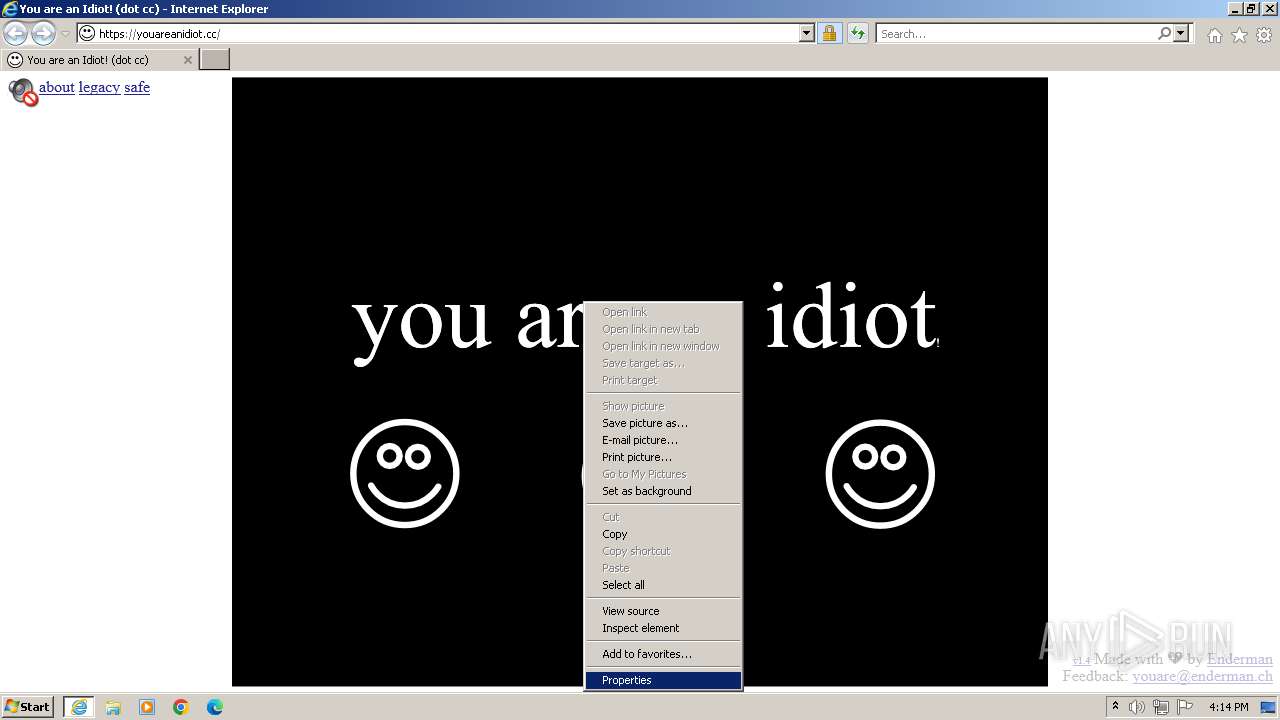Click the Refresh page button
The image size is (1280, 720).
(x=858, y=33)
